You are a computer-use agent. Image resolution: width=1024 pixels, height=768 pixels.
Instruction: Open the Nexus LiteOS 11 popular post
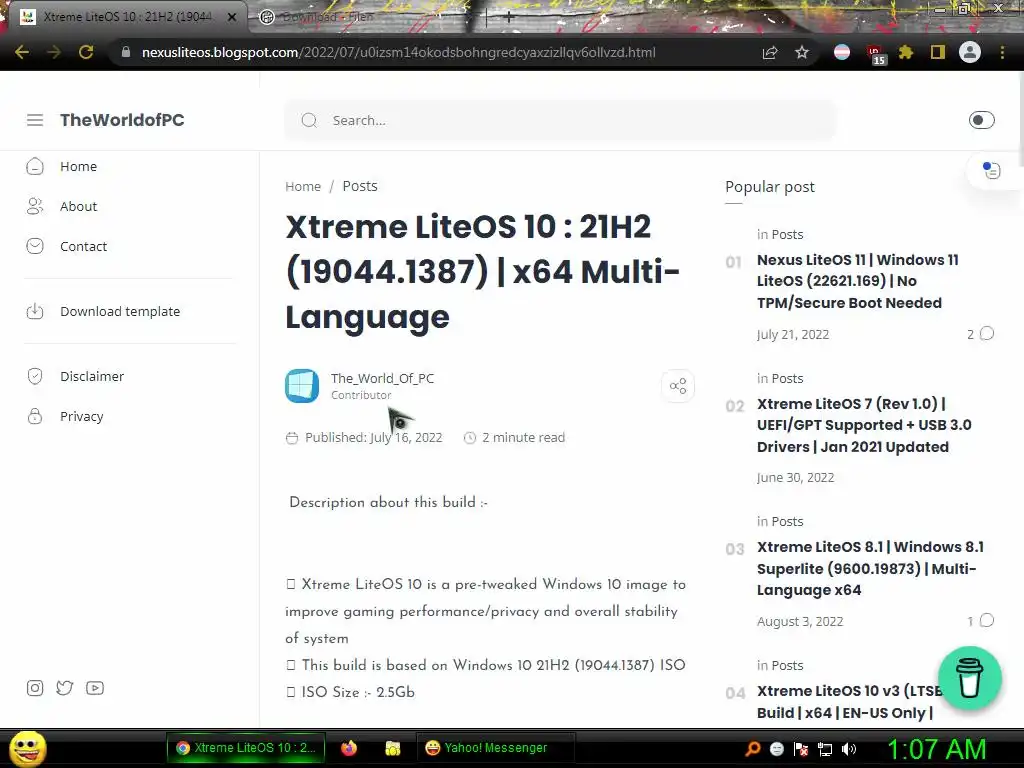(857, 281)
